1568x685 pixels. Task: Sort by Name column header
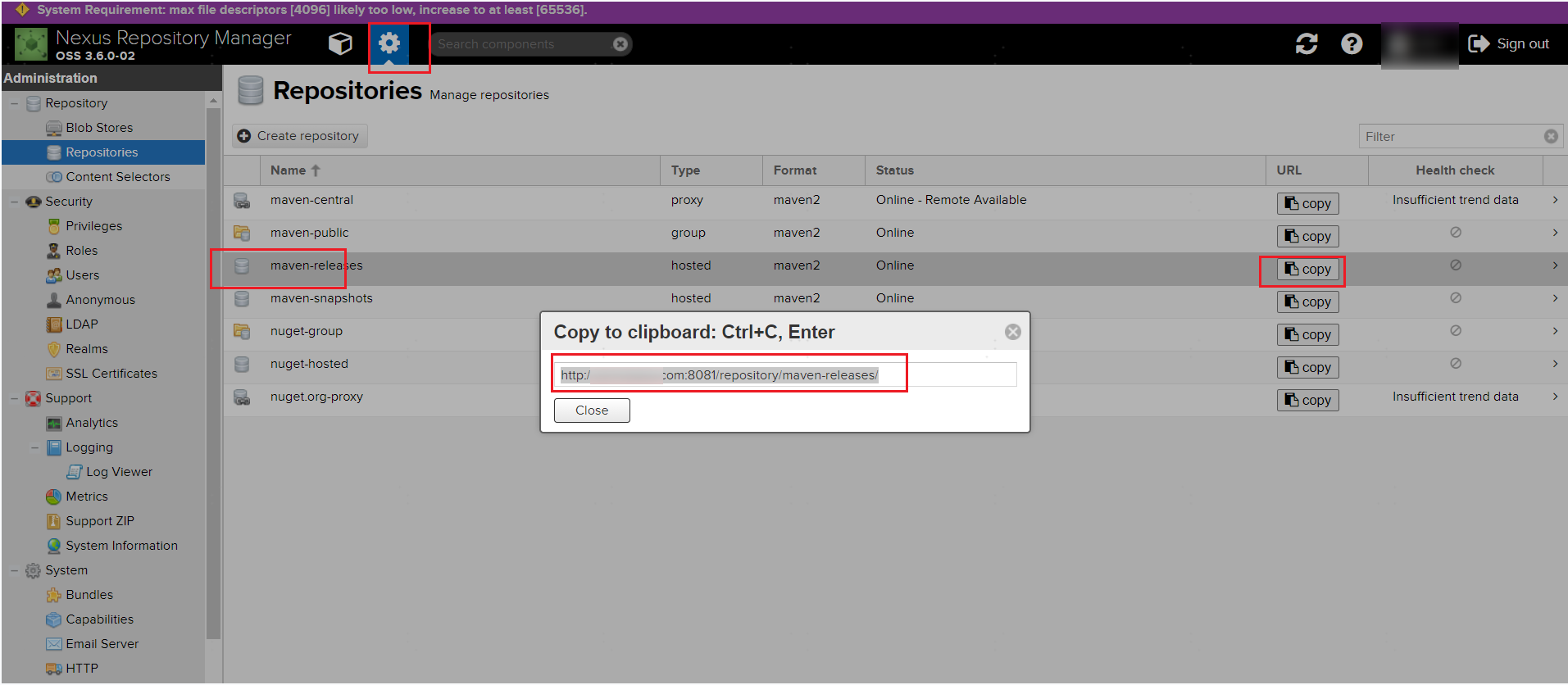point(460,170)
